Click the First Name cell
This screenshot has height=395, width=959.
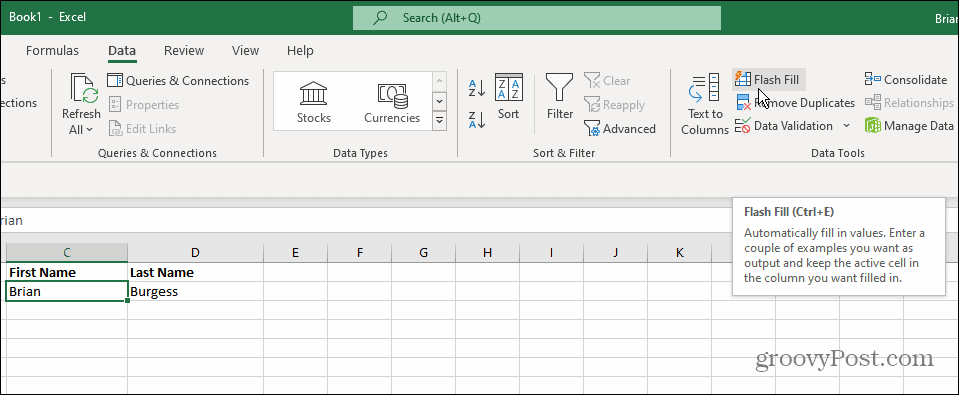[x=67, y=272]
